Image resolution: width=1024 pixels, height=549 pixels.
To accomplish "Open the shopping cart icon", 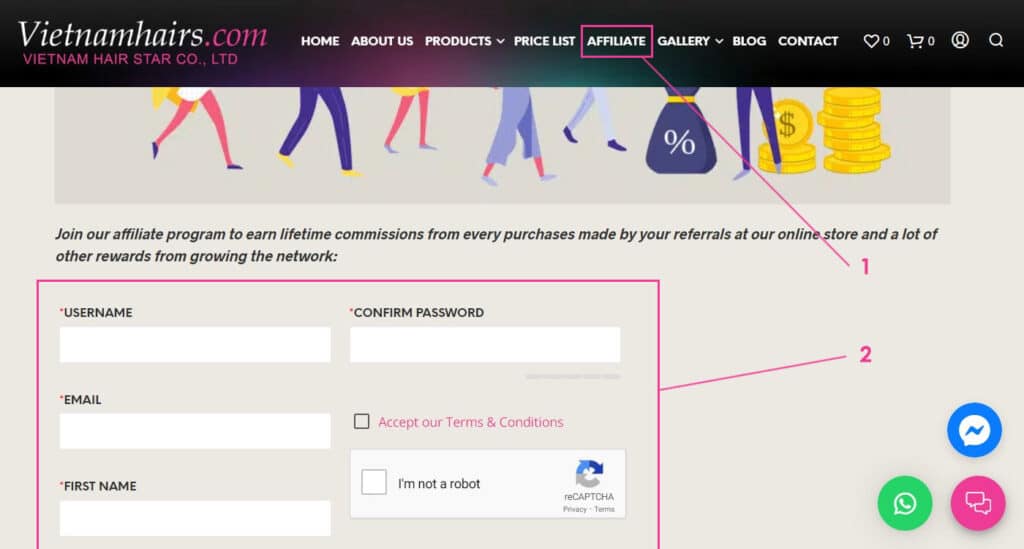I will click(x=915, y=40).
